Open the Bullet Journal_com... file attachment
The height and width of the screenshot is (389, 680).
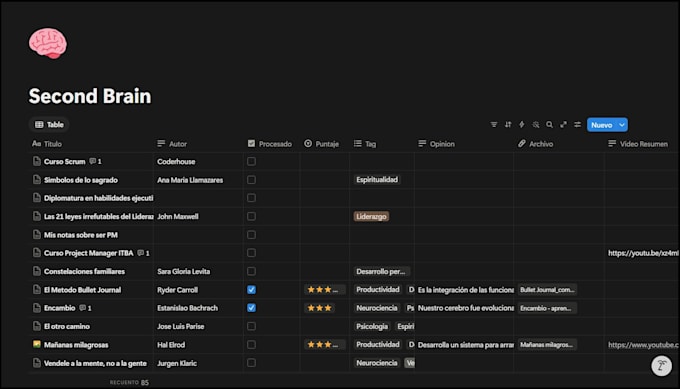pyautogui.click(x=547, y=290)
